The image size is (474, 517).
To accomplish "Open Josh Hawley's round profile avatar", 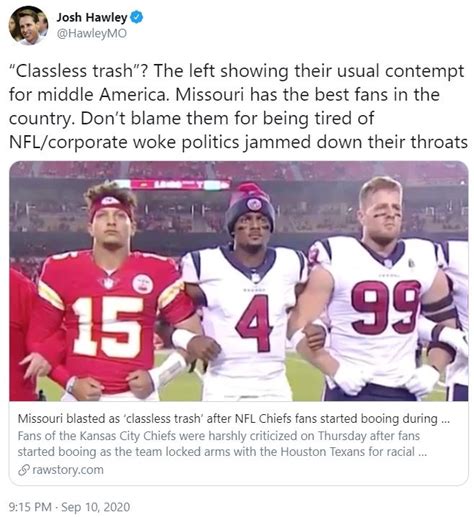I will [x=28, y=25].
